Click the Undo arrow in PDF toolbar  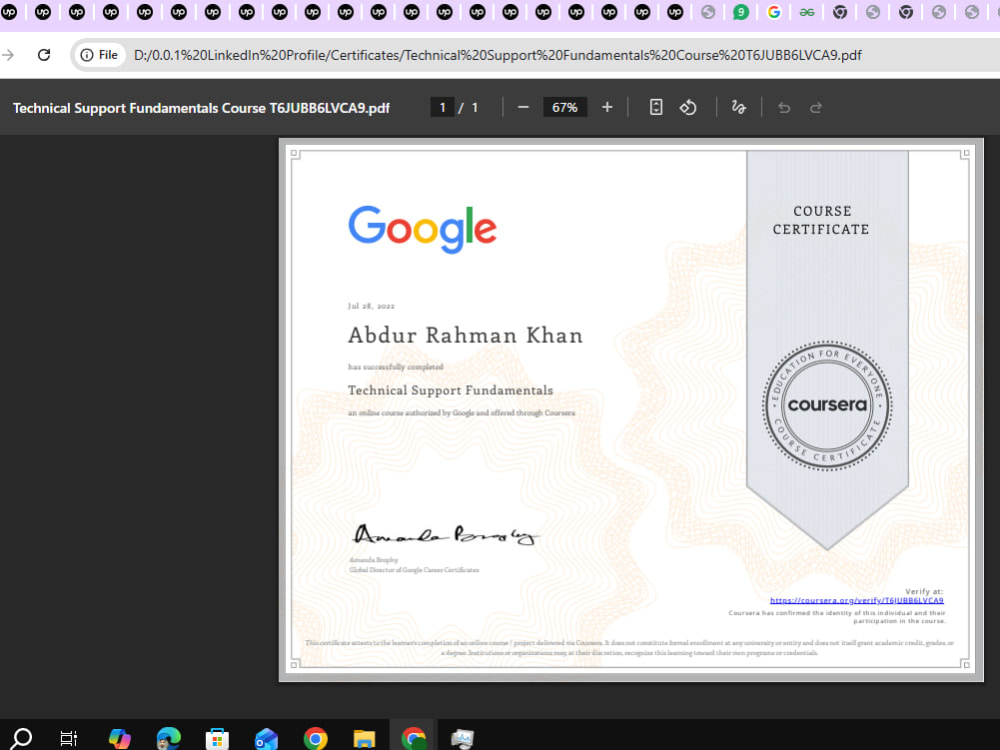coord(784,108)
